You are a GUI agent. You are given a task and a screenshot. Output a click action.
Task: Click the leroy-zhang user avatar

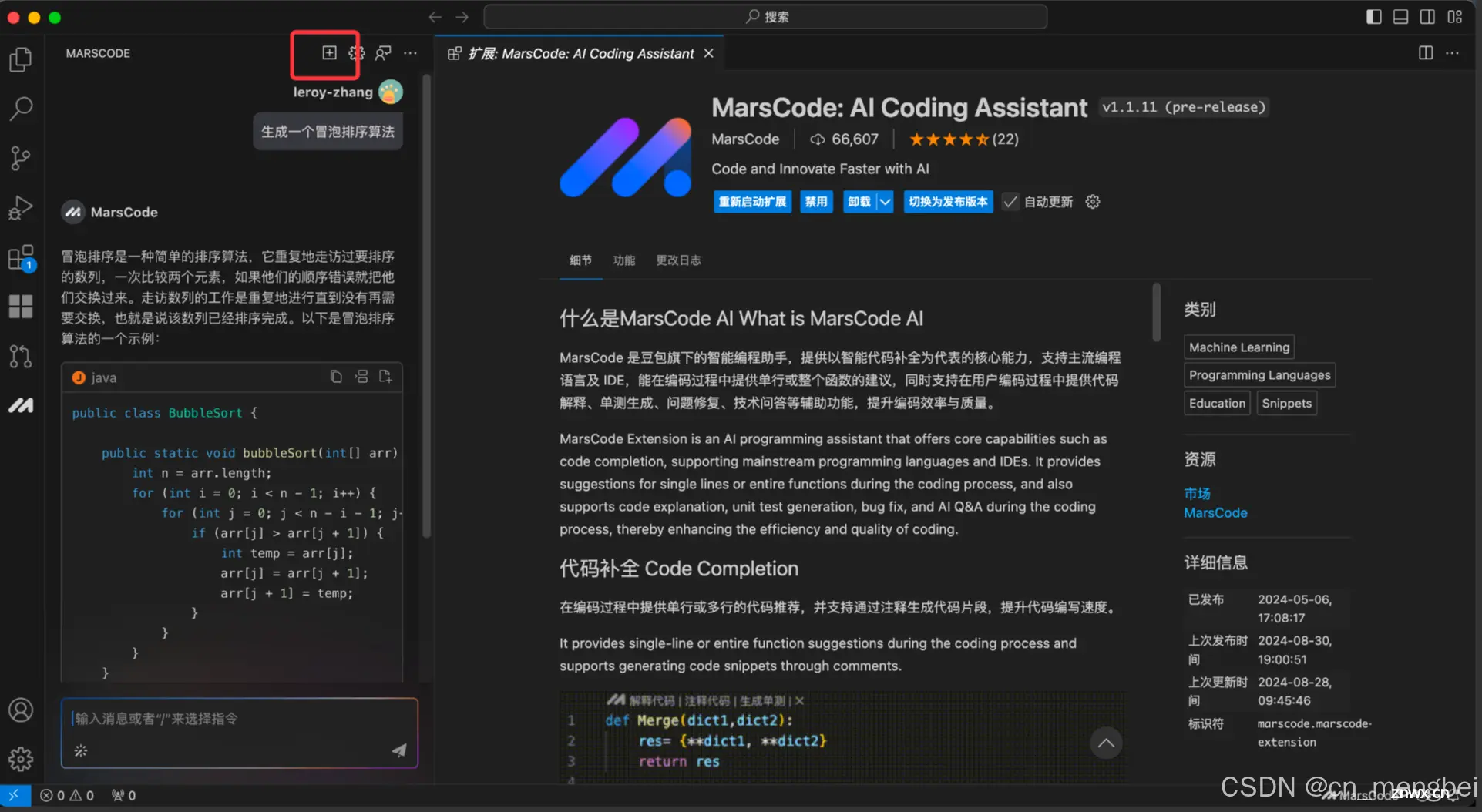pyautogui.click(x=391, y=92)
